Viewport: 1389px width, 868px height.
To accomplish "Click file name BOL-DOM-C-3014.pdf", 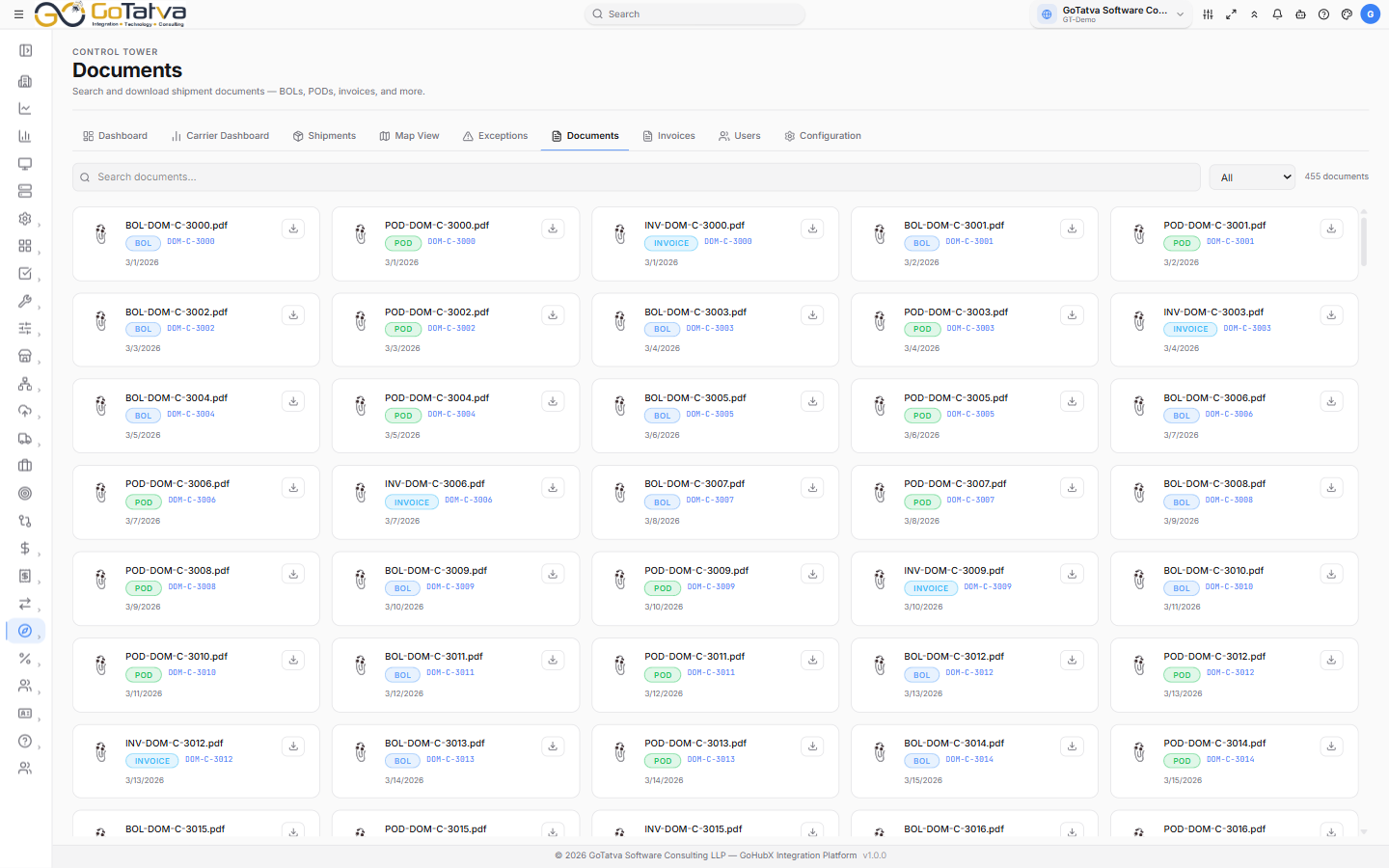I will pos(954,744).
